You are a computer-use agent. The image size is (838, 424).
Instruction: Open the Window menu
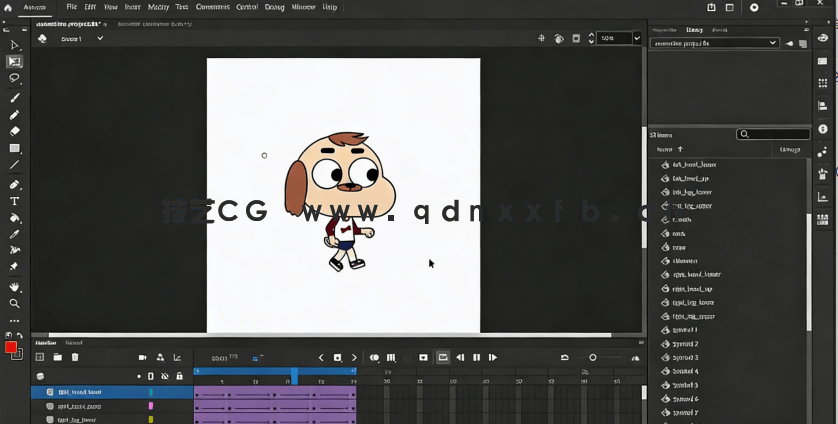303,7
